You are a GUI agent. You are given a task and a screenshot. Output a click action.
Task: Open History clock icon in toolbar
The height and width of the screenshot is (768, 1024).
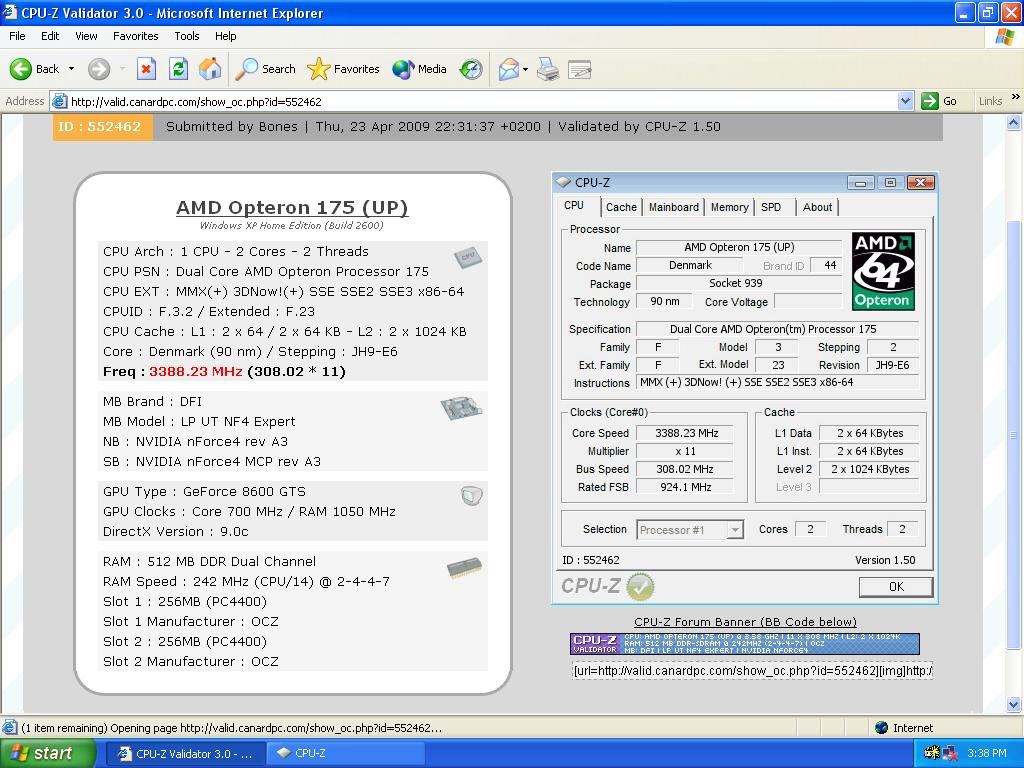point(471,69)
